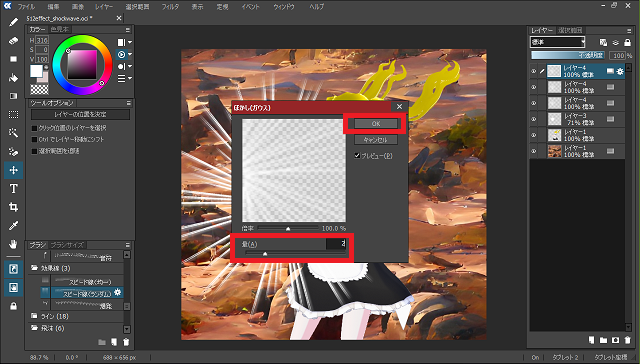Enable third tool option checkbox below Ctrl option

(x=34, y=151)
